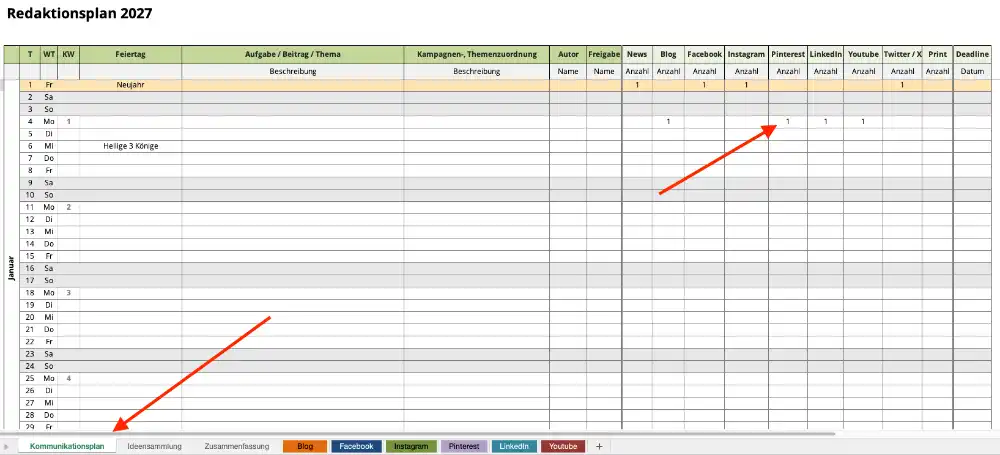Select the Youtube count on day 4

(x=864, y=121)
